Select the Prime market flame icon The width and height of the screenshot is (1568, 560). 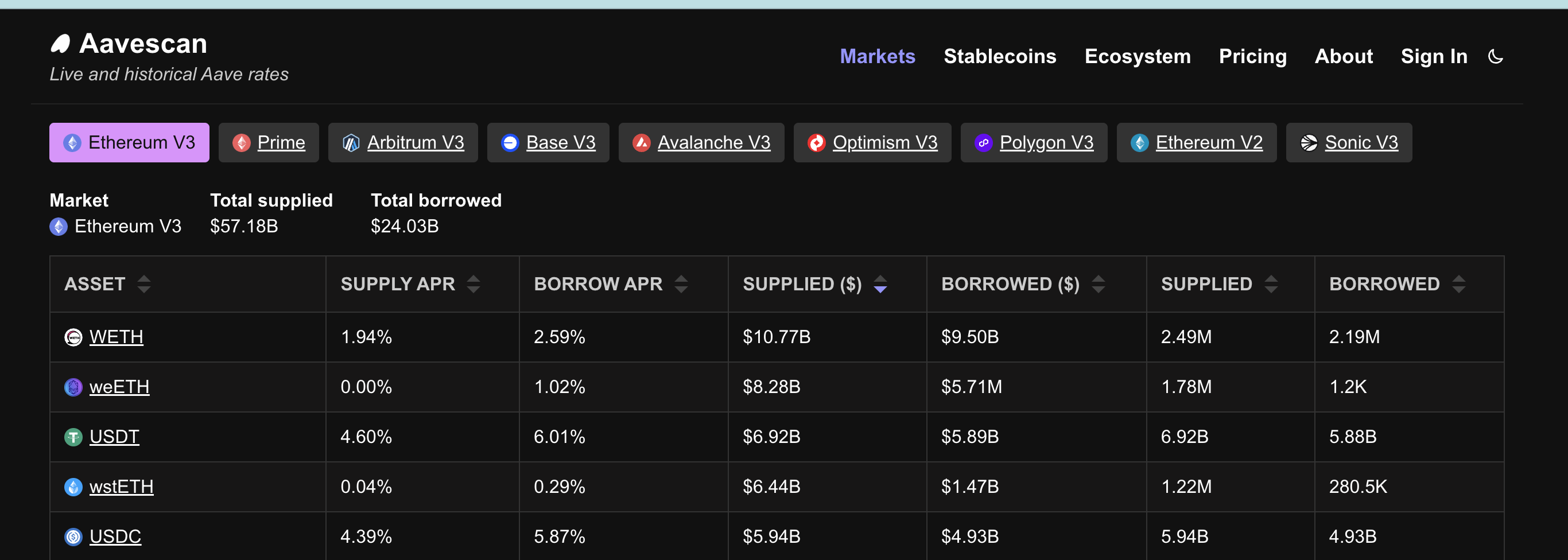coord(243,142)
